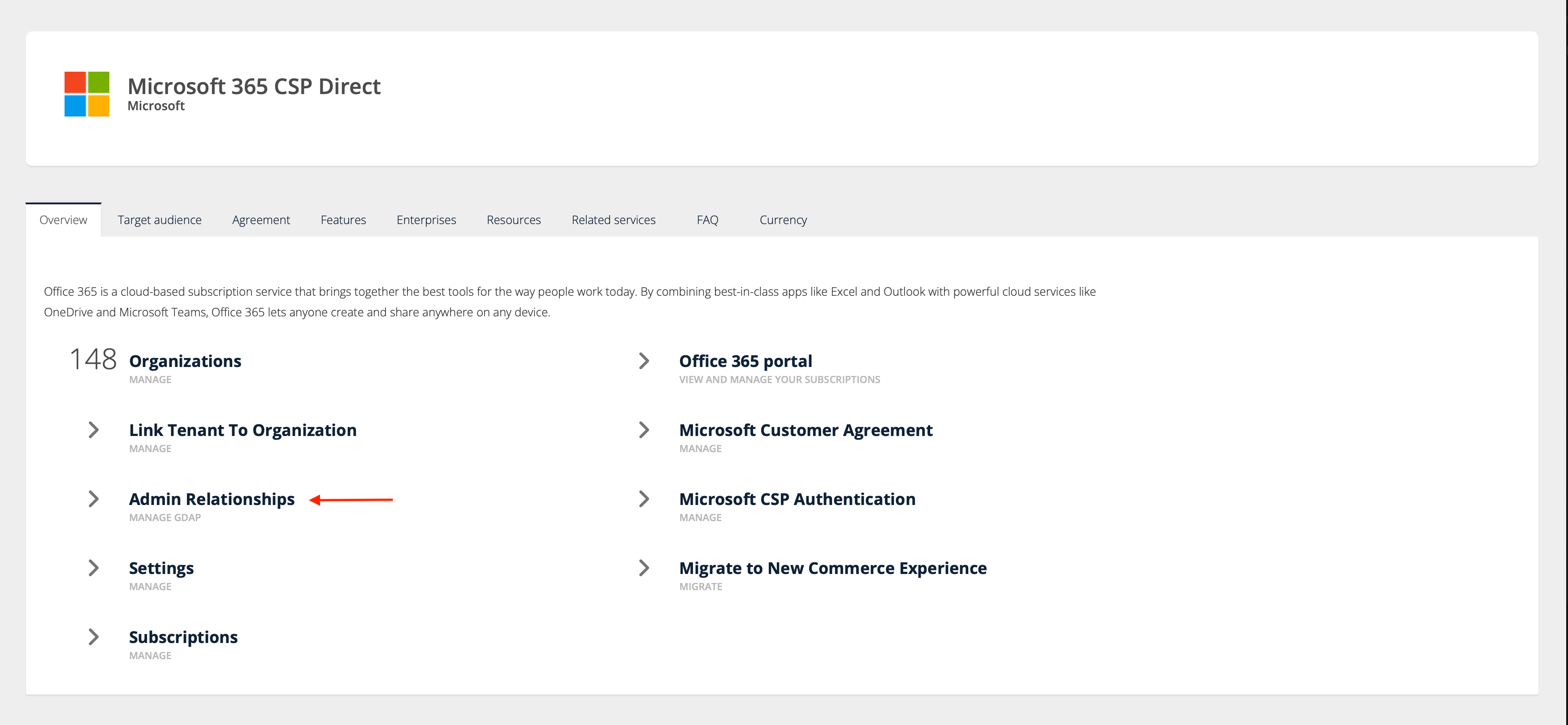Switch to the Target audience tab
This screenshot has height=725, width=1568.
(x=160, y=220)
